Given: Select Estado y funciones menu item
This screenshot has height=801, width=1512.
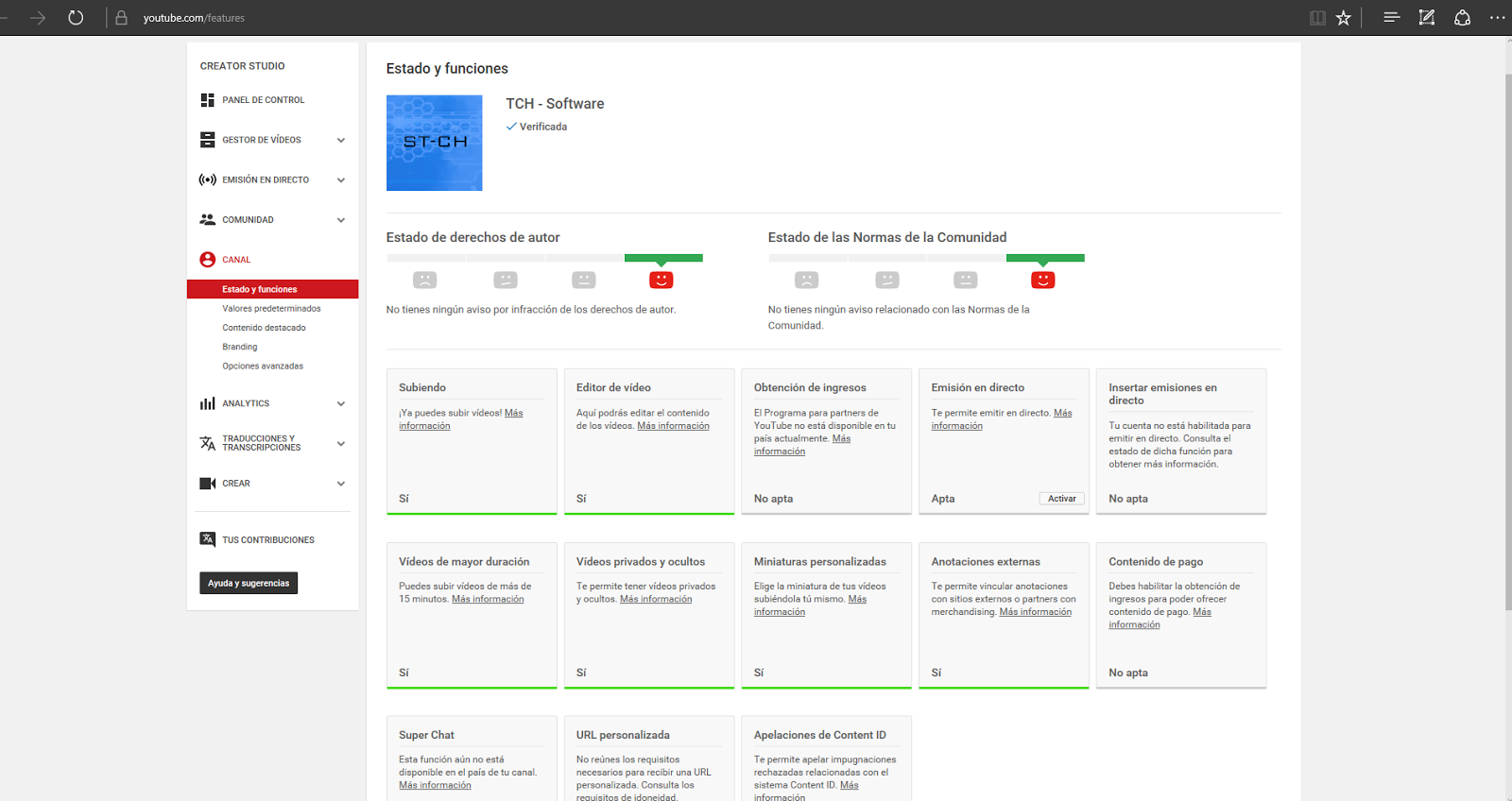Looking at the screenshot, I should tap(272, 289).
